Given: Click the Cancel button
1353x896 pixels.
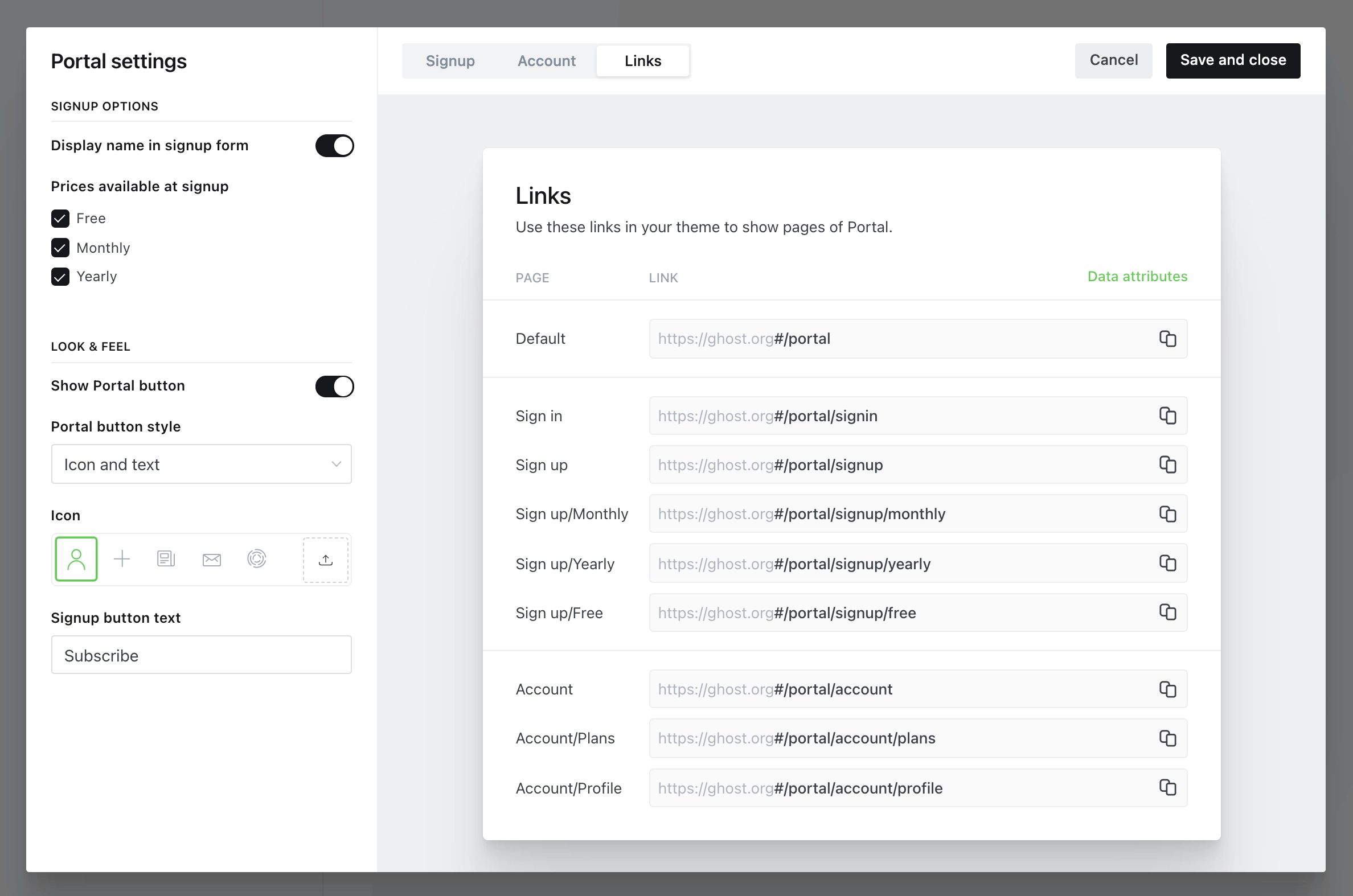Looking at the screenshot, I should click(1114, 60).
